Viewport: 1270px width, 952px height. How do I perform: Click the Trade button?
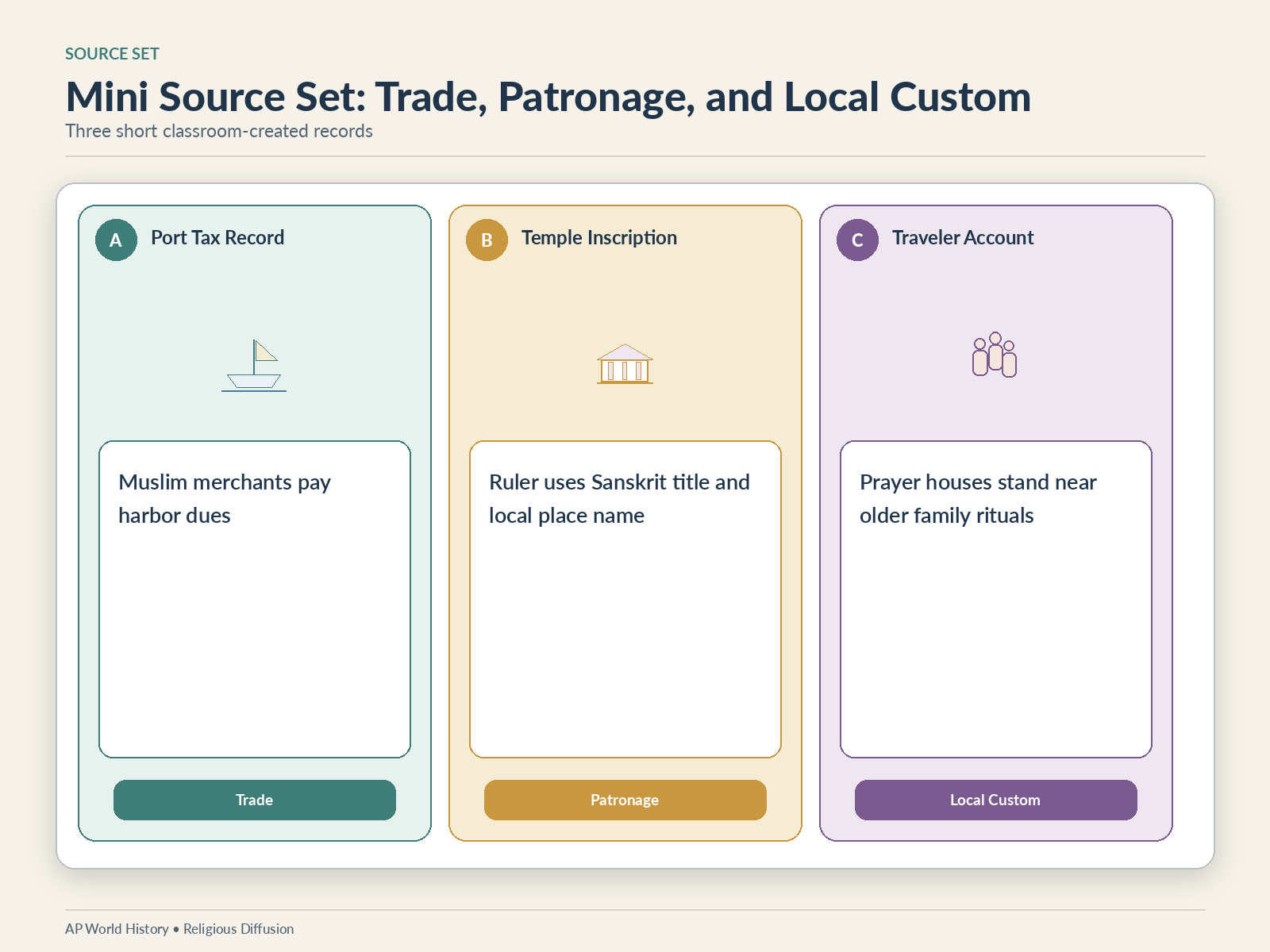(255, 800)
